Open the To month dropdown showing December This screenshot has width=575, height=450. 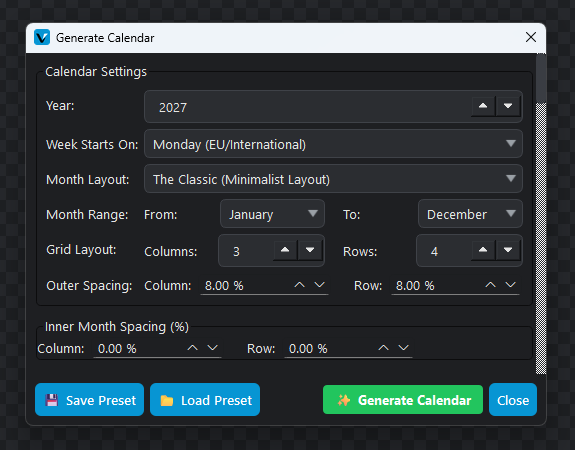(470, 214)
